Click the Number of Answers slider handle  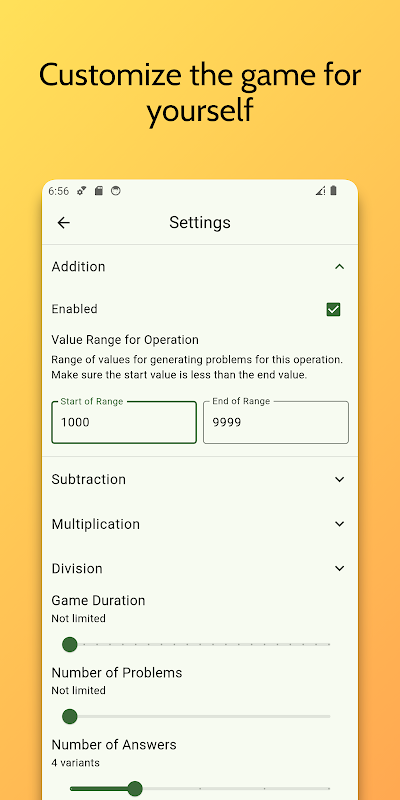pos(135,788)
